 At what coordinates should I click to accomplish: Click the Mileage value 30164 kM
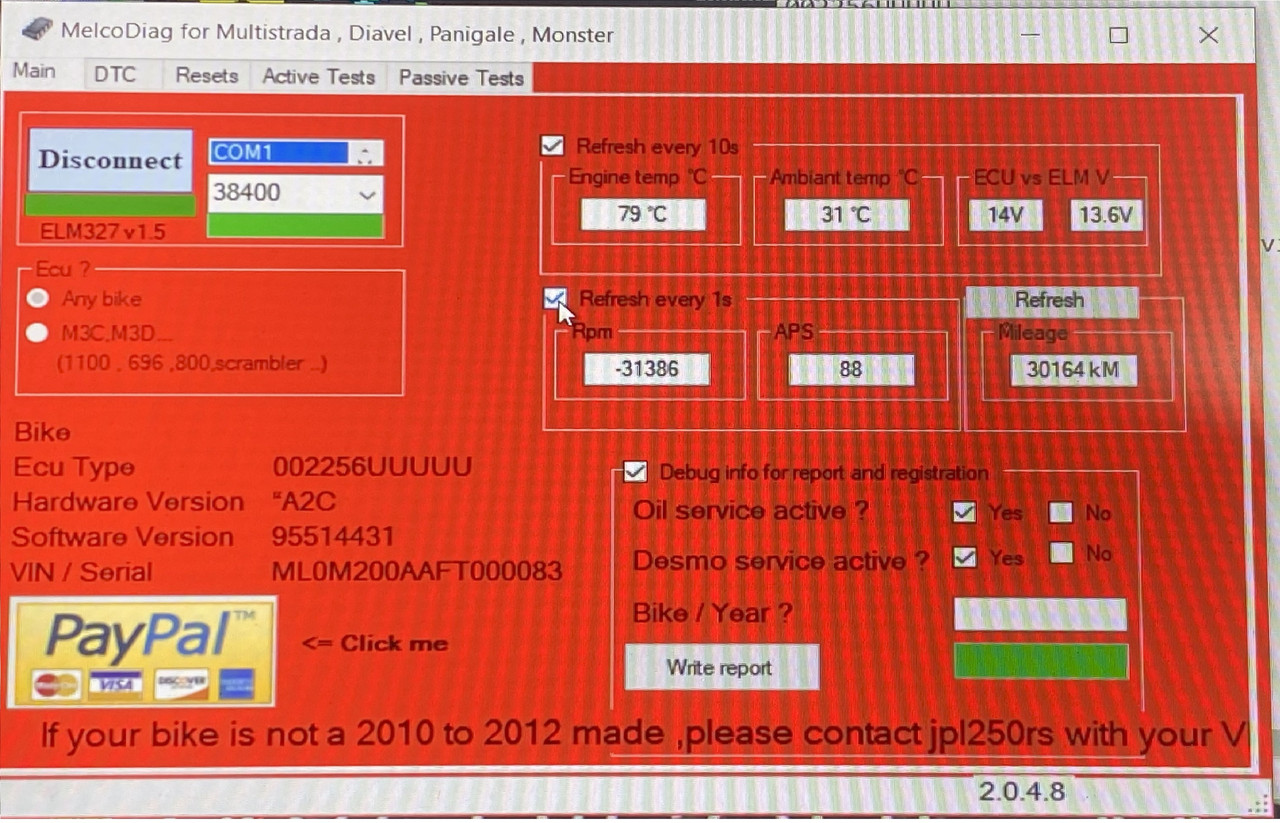[x=1074, y=370]
